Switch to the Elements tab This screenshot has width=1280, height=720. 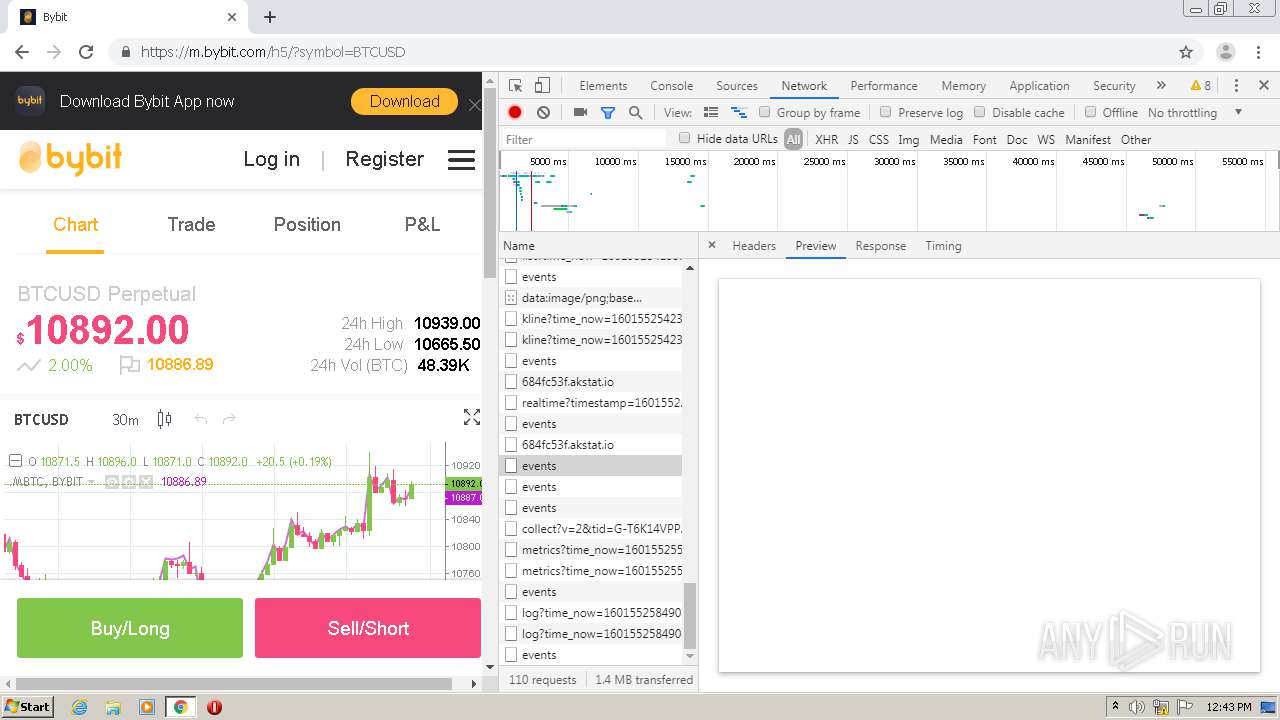[x=603, y=86]
